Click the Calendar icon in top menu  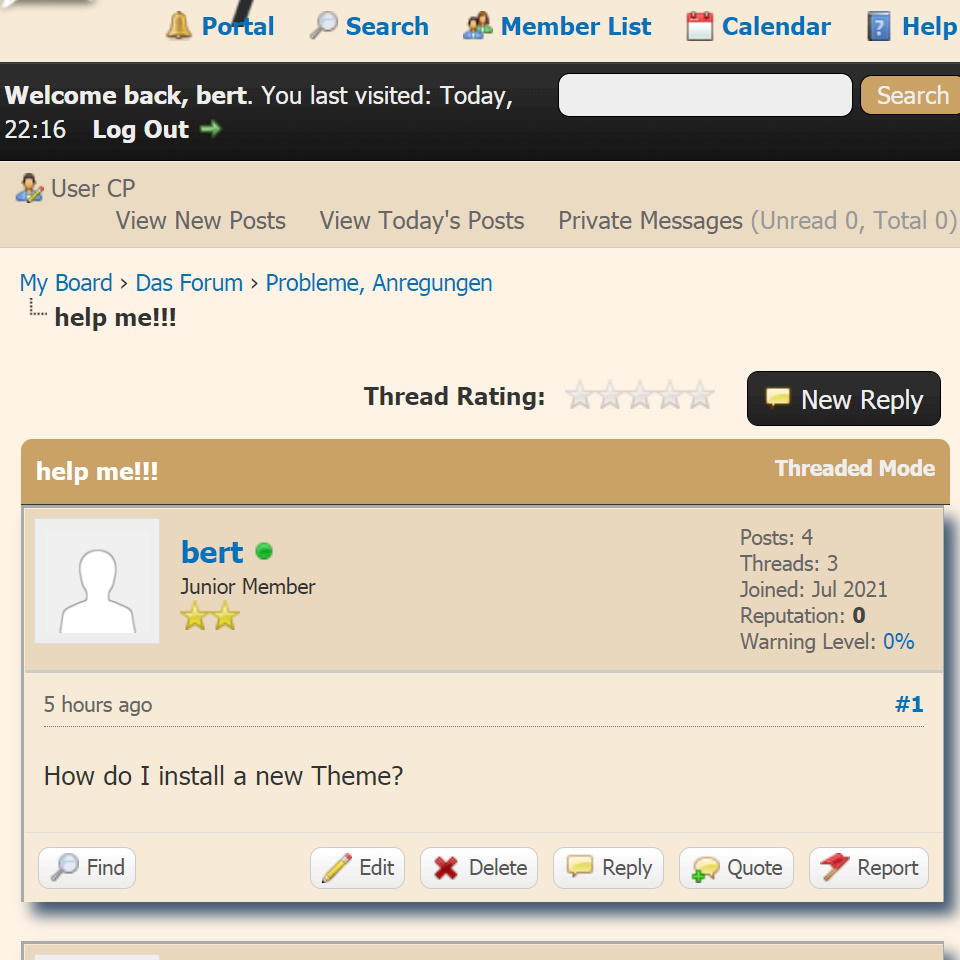point(700,26)
